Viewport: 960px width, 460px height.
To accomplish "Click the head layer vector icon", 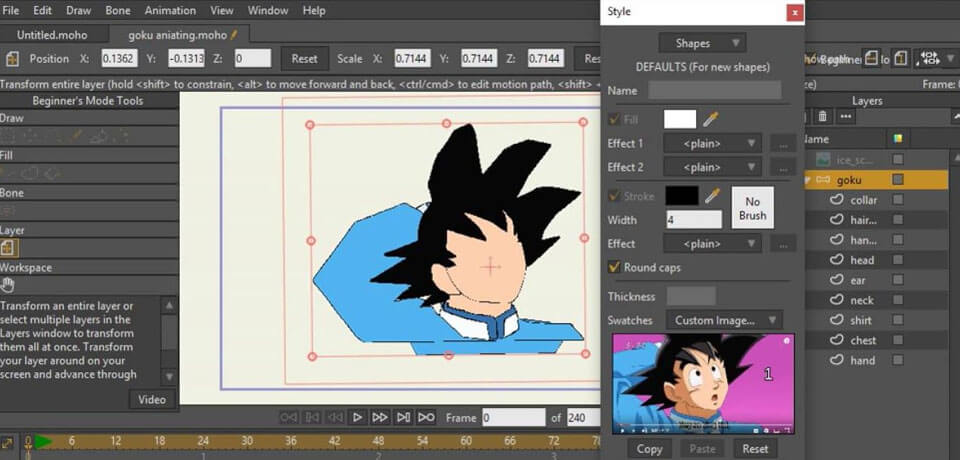I will [836, 260].
